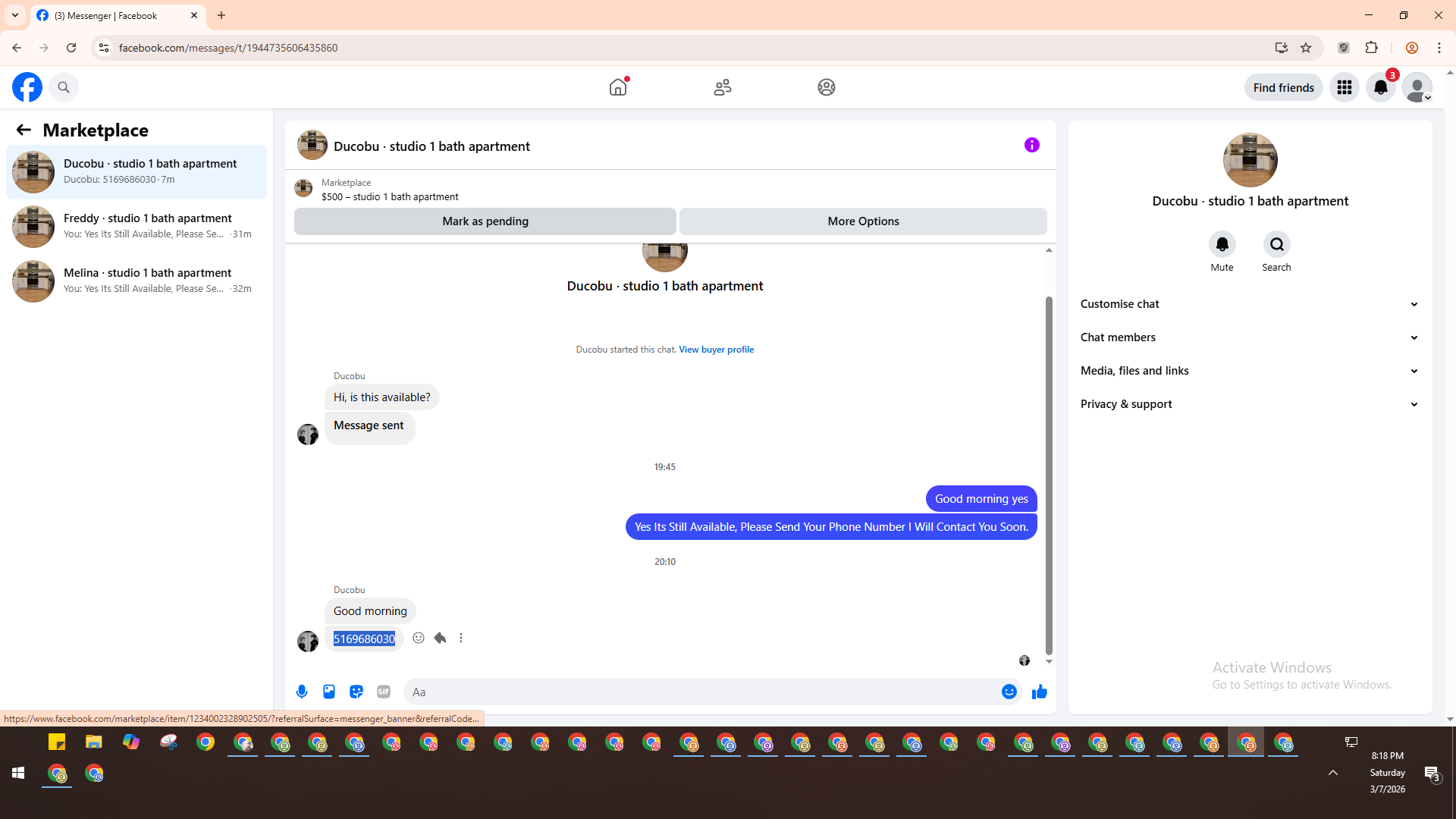This screenshot has height=819, width=1456.
Task: Expand Chat members section
Action: 1250,337
